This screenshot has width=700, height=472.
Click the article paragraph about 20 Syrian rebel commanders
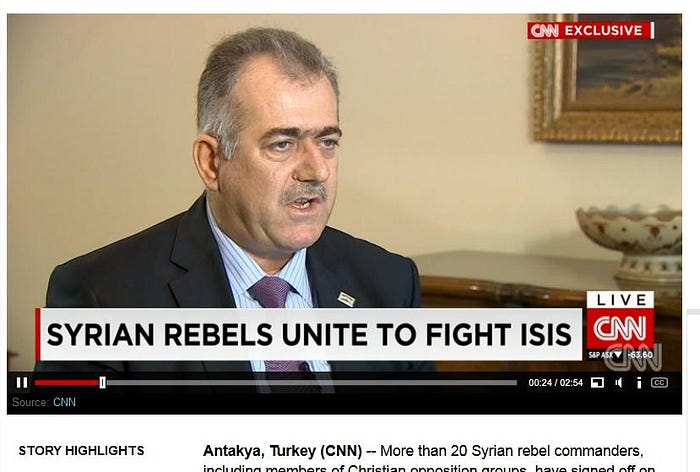(429, 458)
